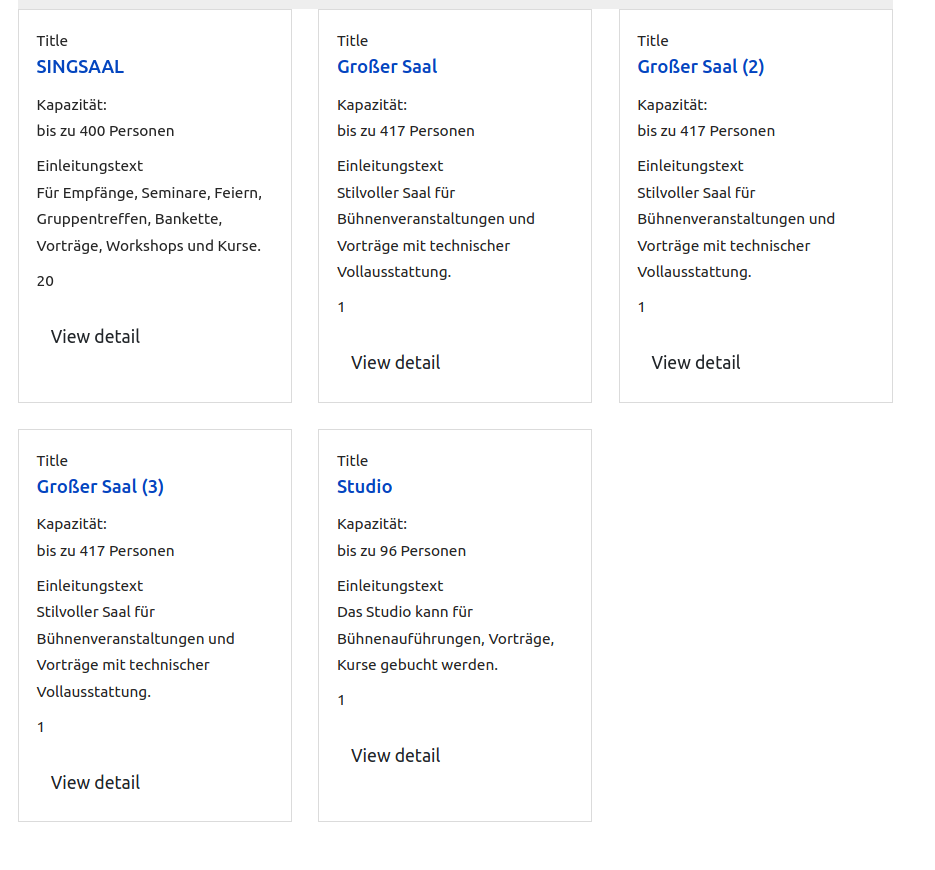This screenshot has width=935, height=870.
Task: Show details for Großer Saal (3)
Action: click(x=95, y=783)
